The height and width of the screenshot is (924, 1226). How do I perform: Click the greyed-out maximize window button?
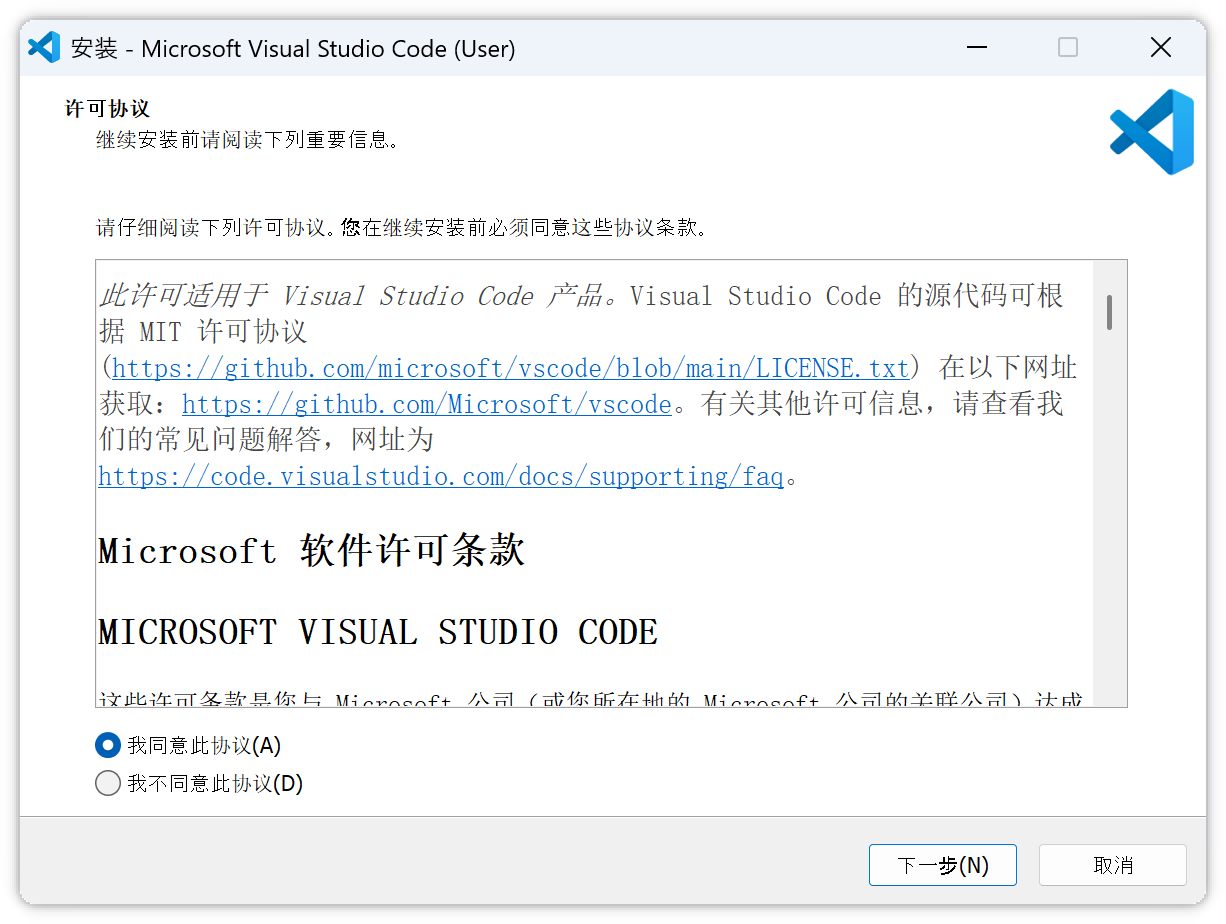(1068, 48)
